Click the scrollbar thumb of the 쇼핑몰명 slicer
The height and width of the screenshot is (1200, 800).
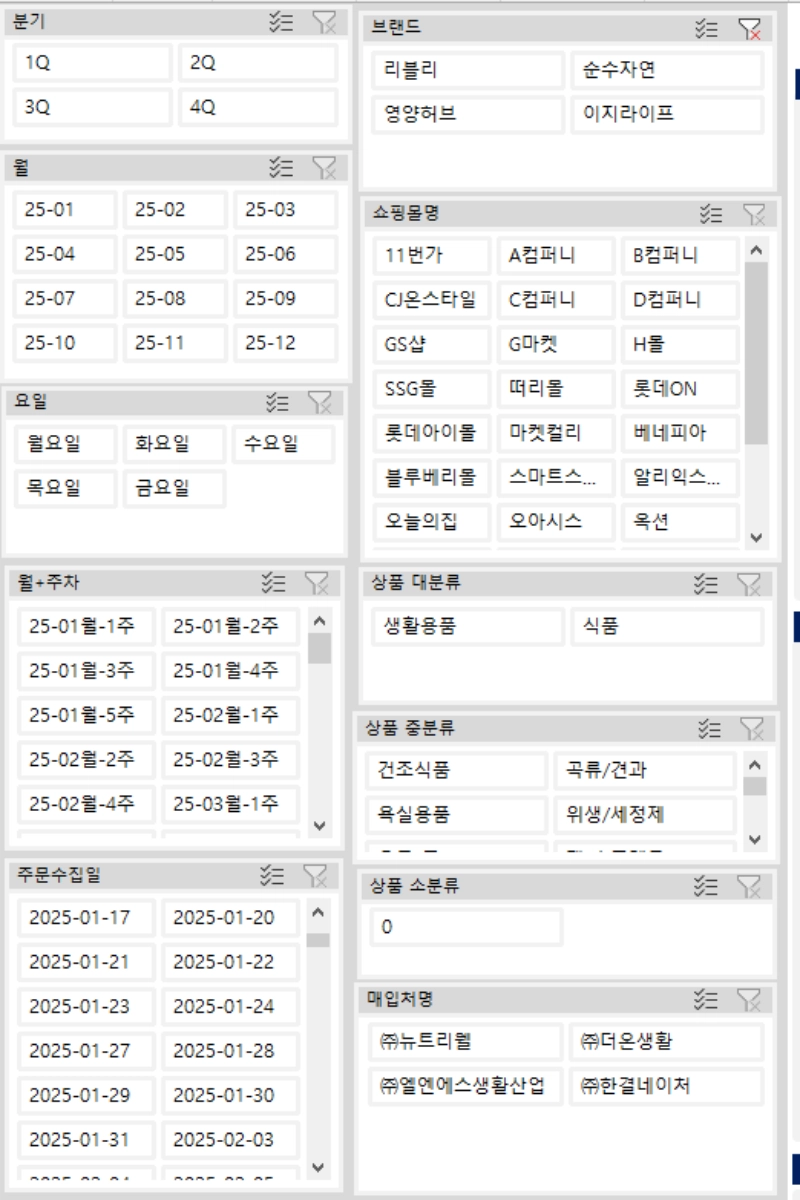click(756, 353)
